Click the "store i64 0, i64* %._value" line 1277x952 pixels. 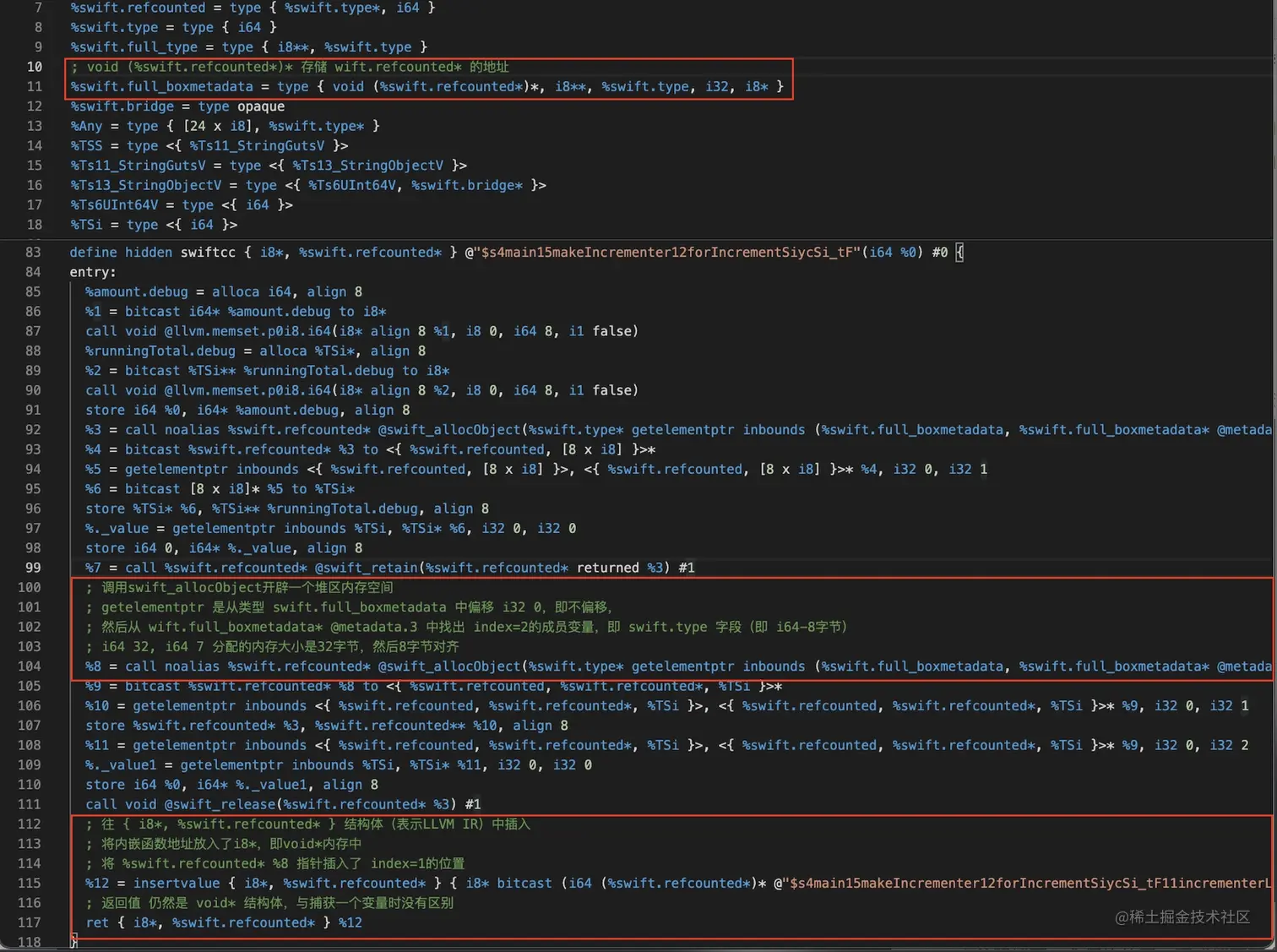(224, 547)
